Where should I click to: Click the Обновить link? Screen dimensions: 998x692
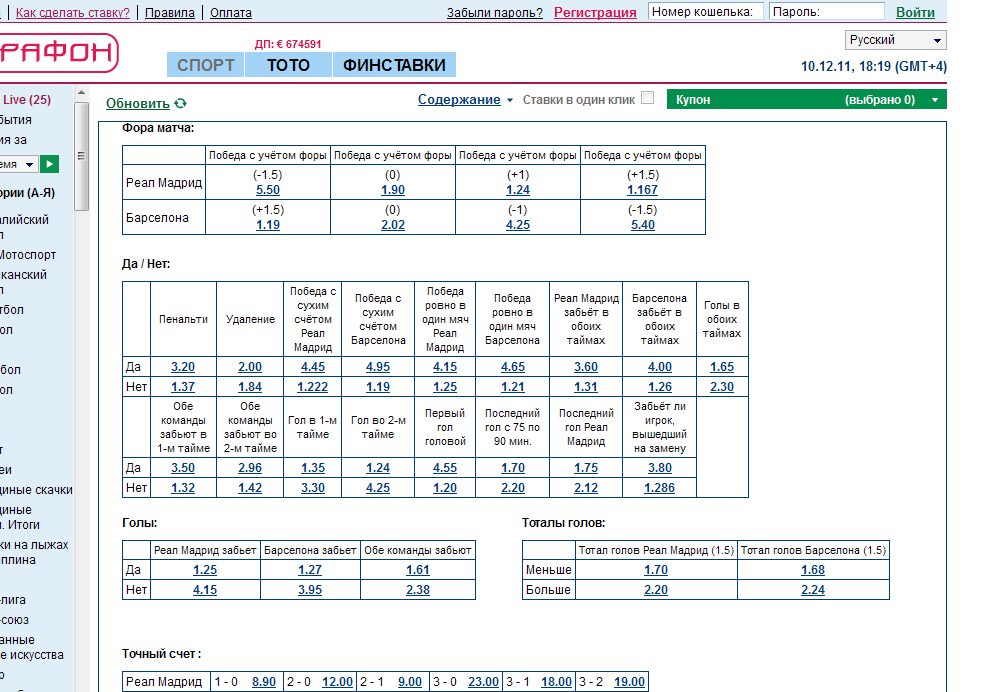(137, 103)
